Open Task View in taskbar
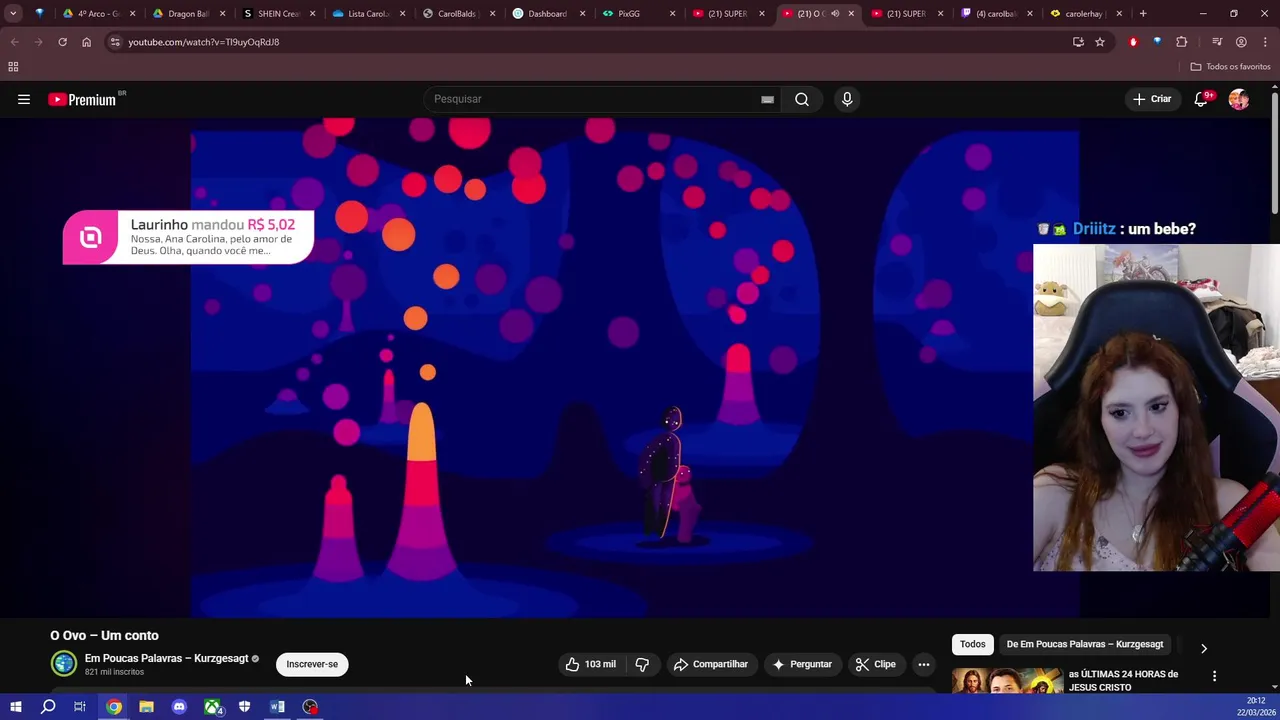The height and width of the screenshot is (720, 1280). click(x=80, y=707)
